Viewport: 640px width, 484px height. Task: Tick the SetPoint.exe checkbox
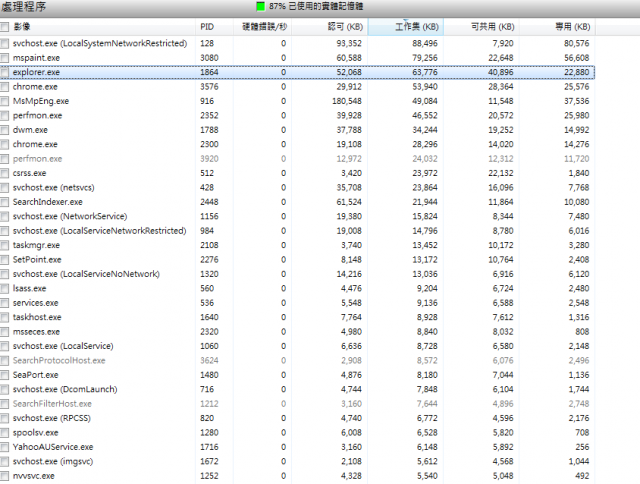(x=4, y=260)
